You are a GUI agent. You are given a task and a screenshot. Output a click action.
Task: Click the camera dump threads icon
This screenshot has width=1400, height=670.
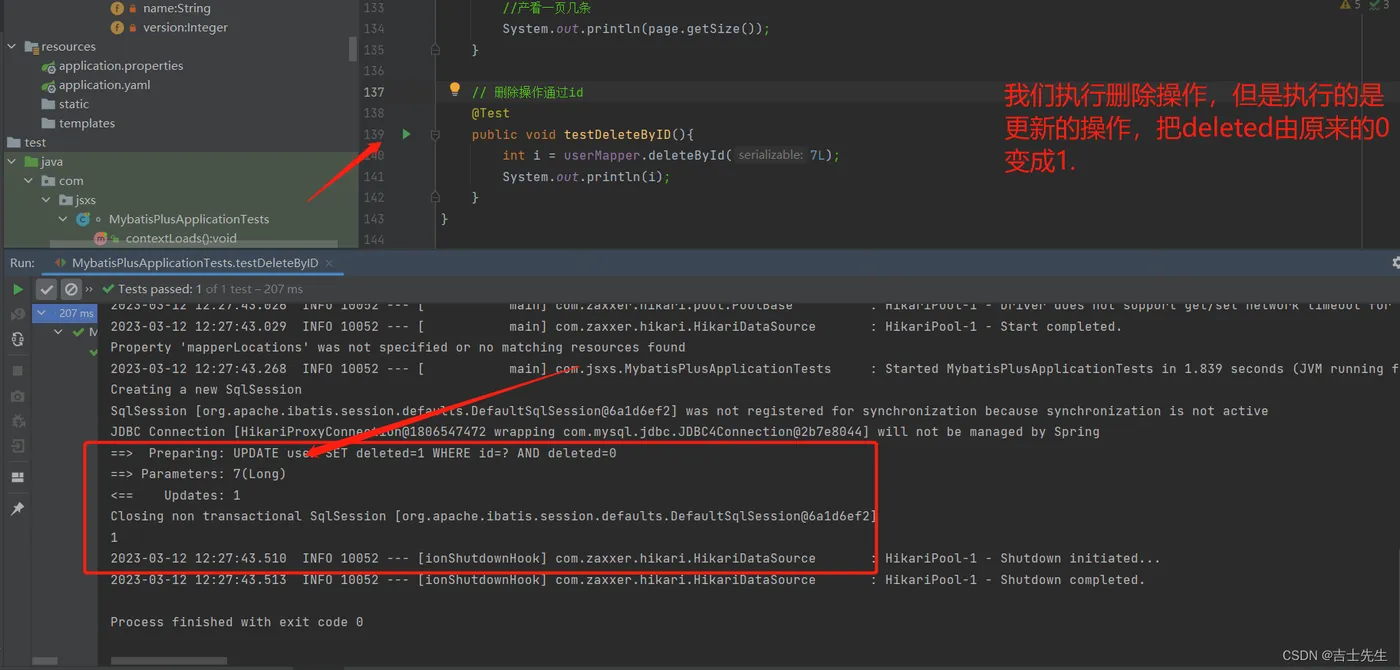18,396
